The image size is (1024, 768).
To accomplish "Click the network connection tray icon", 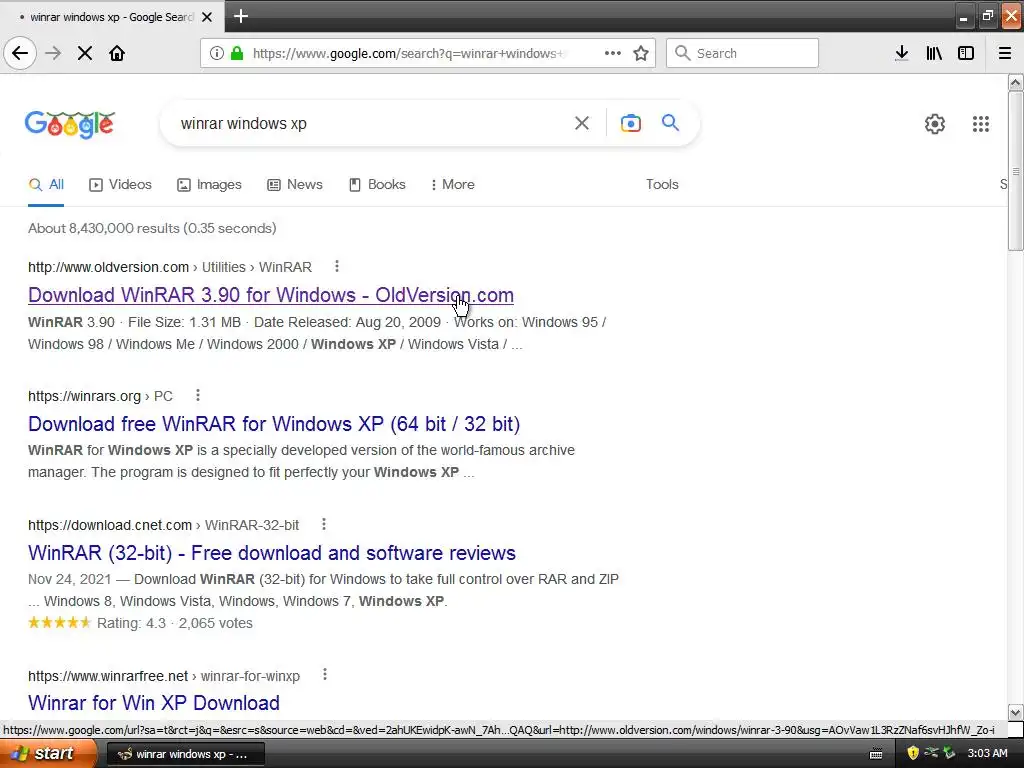I will pyautogui.click(x=931, y=754).
